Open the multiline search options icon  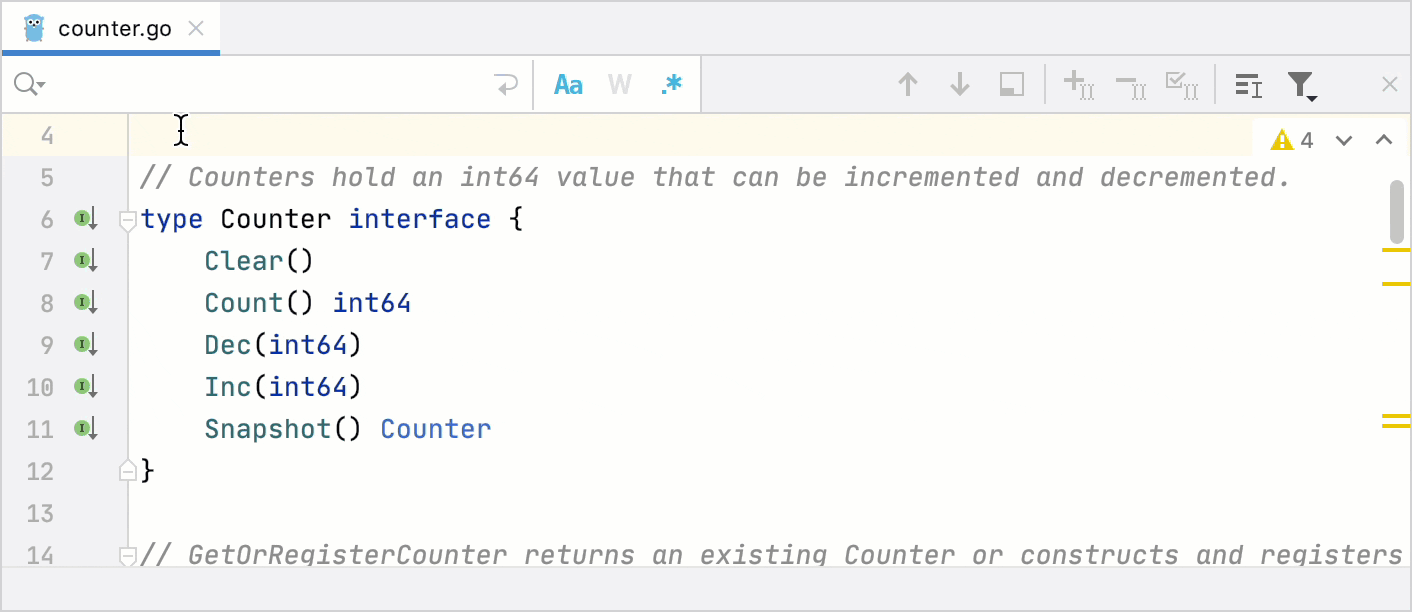[x=1247, y=84]
